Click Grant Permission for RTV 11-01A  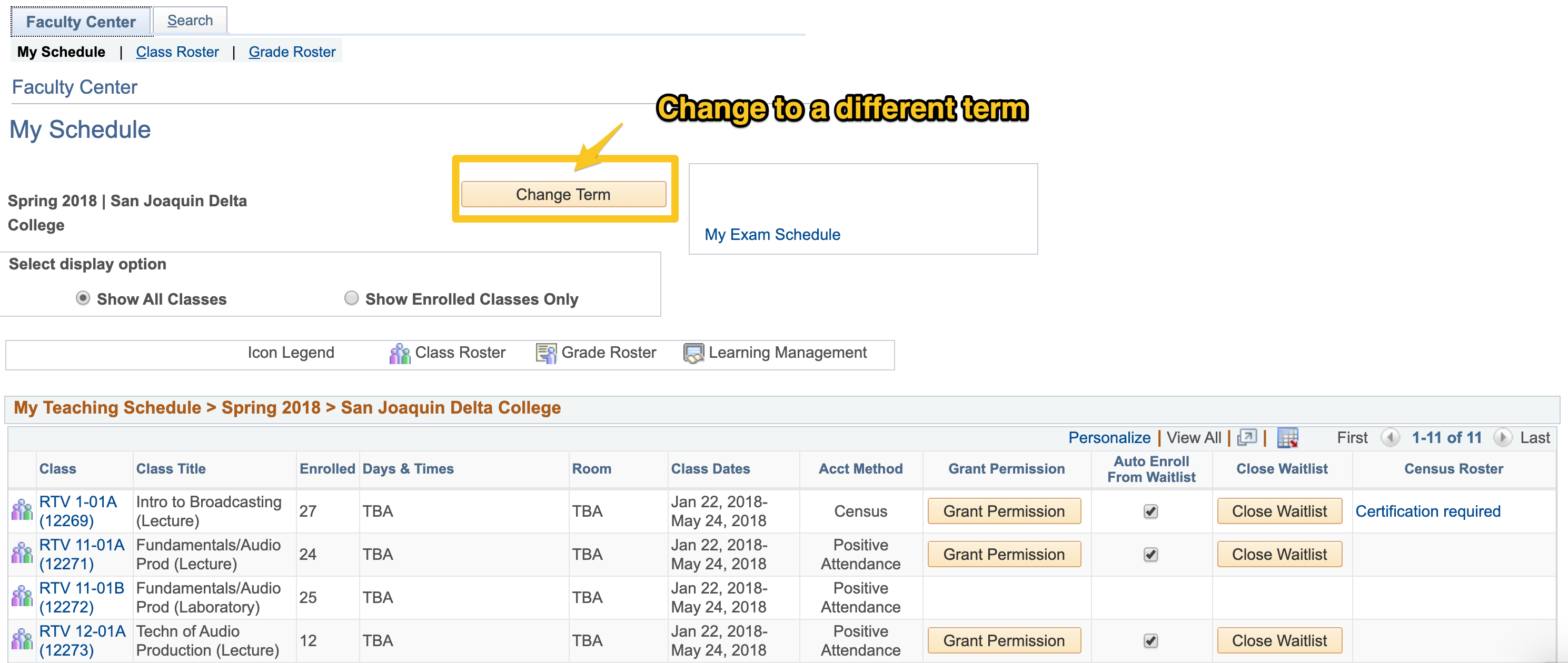pyautogui.click(x=1004, y=554)
